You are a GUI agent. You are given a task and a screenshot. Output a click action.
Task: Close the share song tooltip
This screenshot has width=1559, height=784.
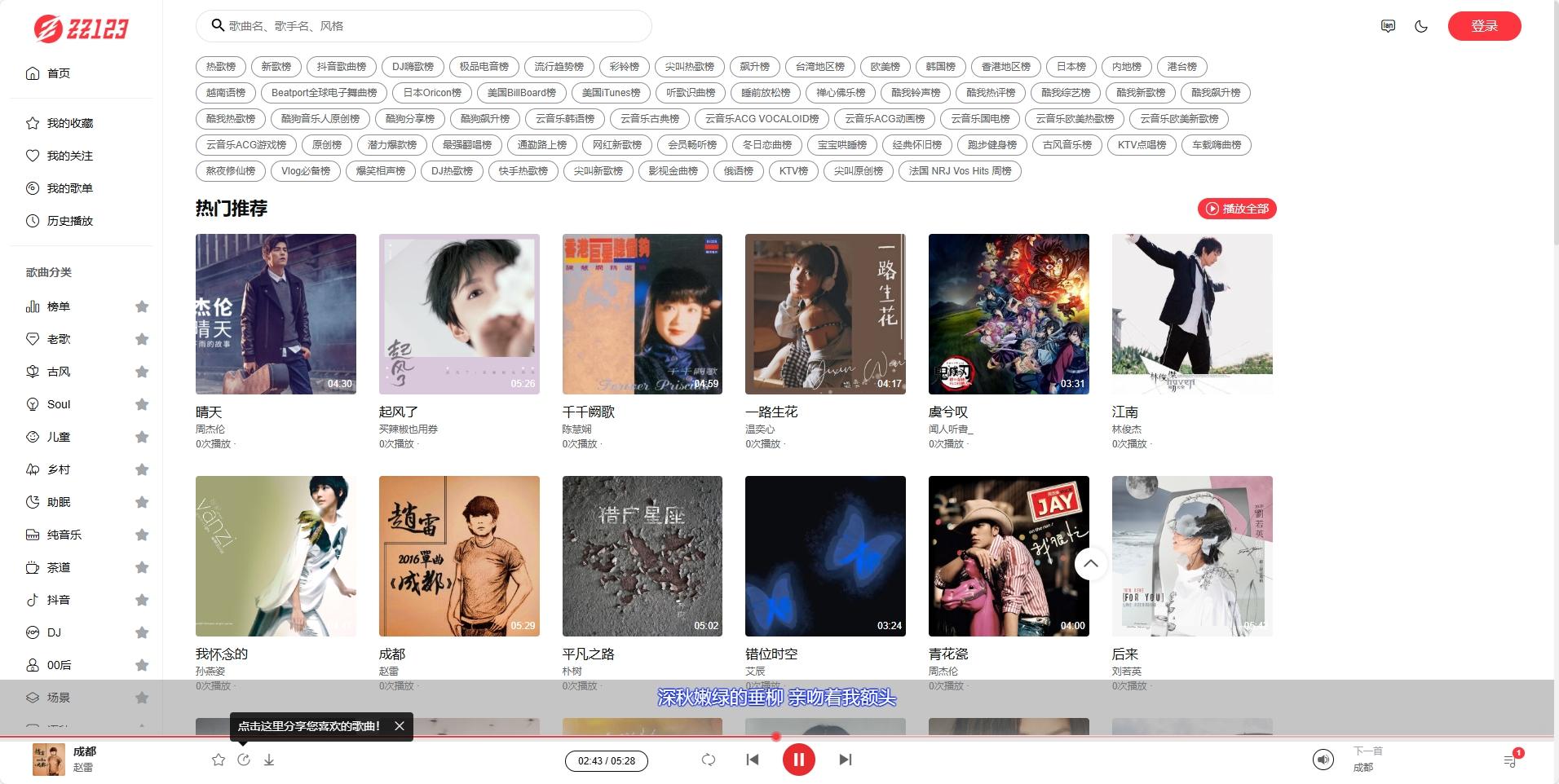tap(400, 726)
